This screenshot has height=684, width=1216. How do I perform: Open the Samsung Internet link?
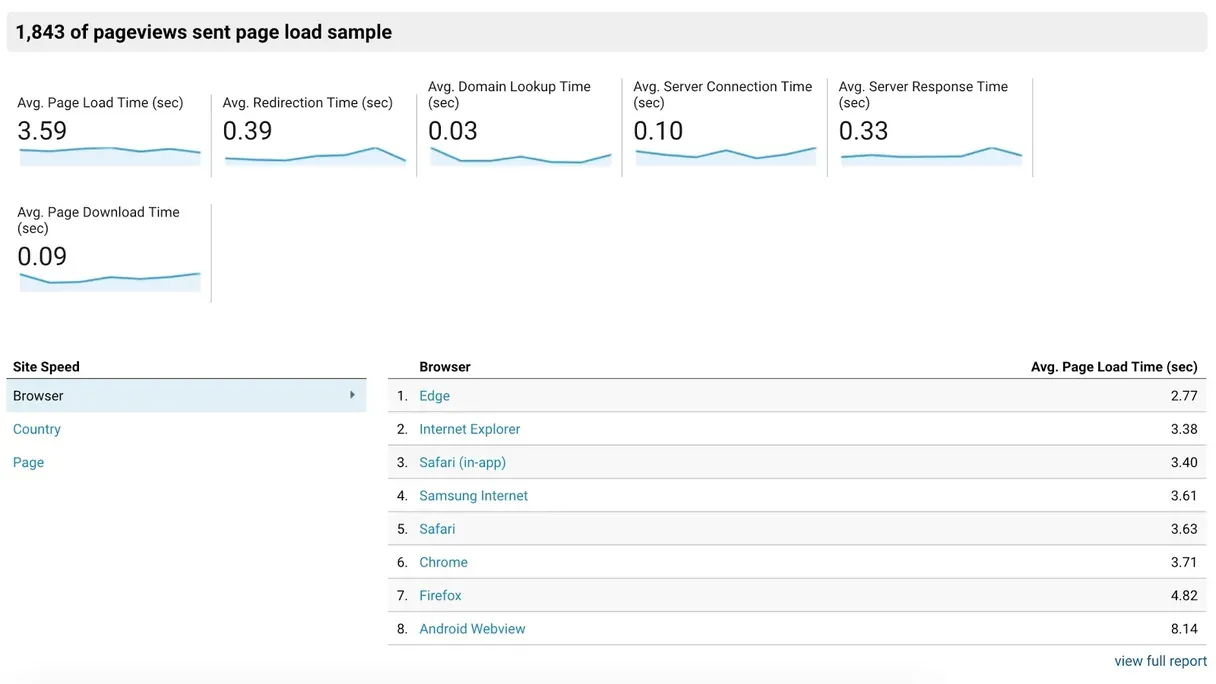click(473, 496)
